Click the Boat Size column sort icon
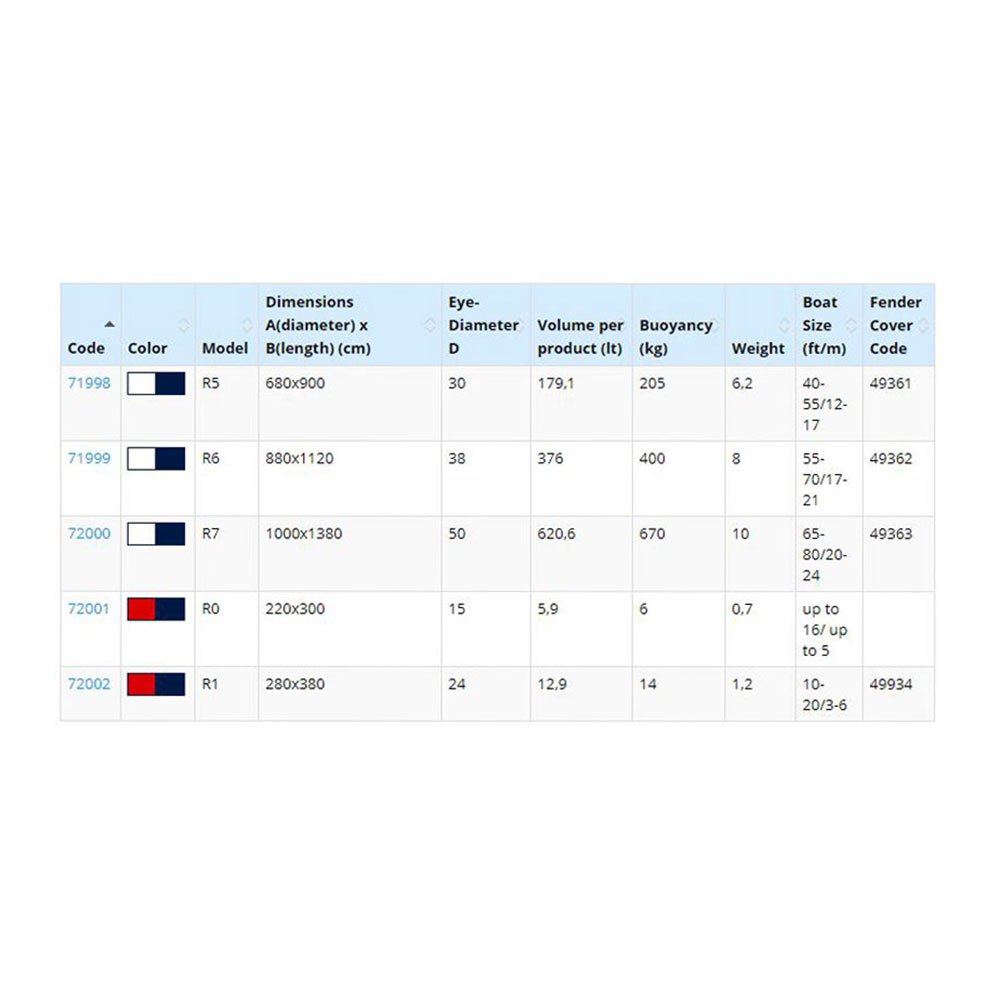 (851, 325)
